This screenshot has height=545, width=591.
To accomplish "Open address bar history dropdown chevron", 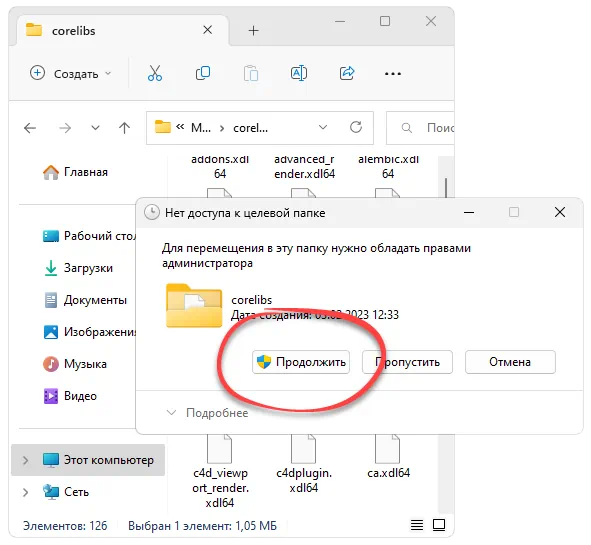I will 323,127.
